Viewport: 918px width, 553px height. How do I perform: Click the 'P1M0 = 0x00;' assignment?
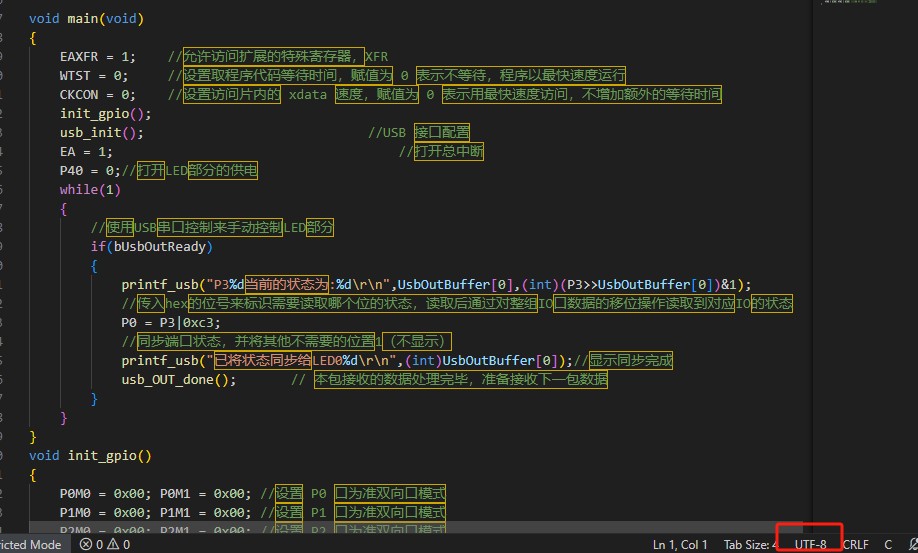[x=105, y=513]
